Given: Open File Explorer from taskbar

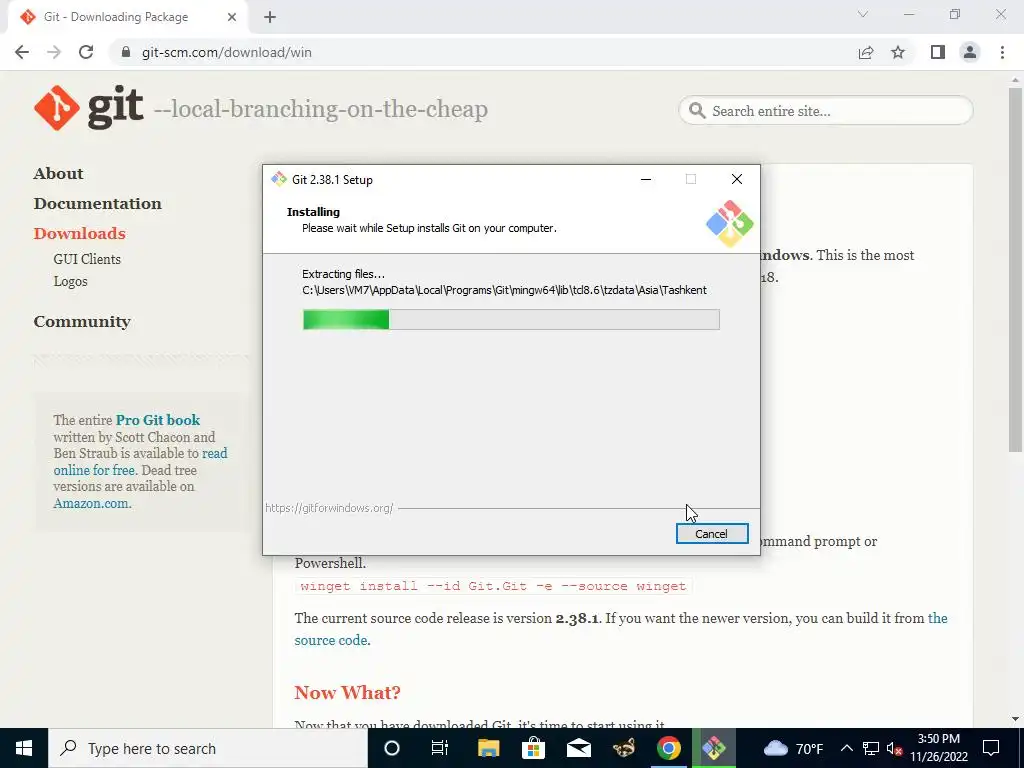Looking at the screenshot, I should [x=488, y=748].
